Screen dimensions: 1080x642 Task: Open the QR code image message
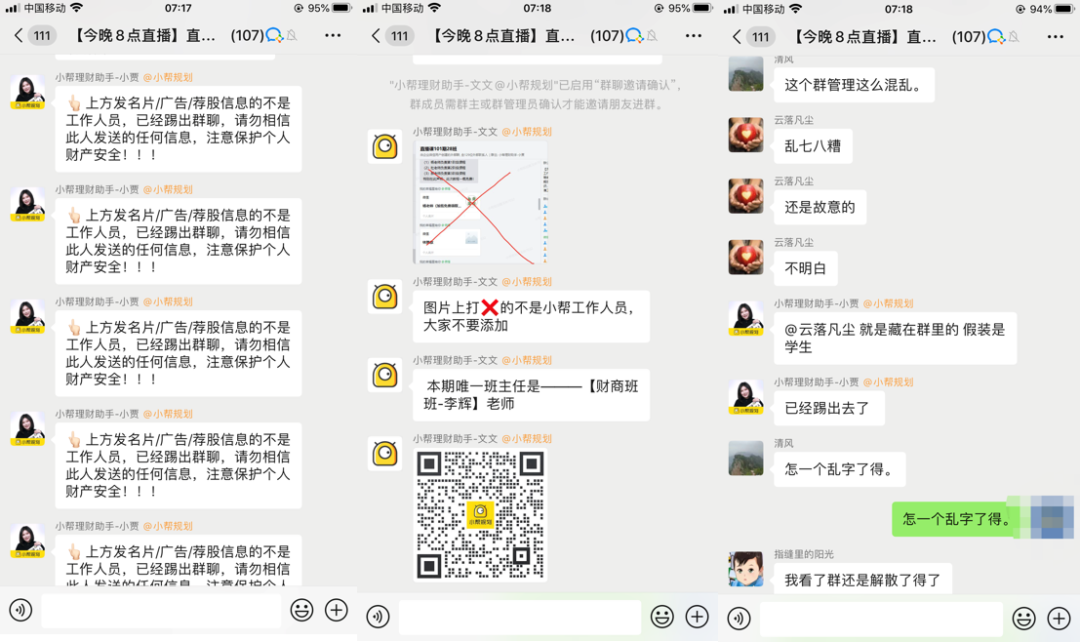coord(481,514)
